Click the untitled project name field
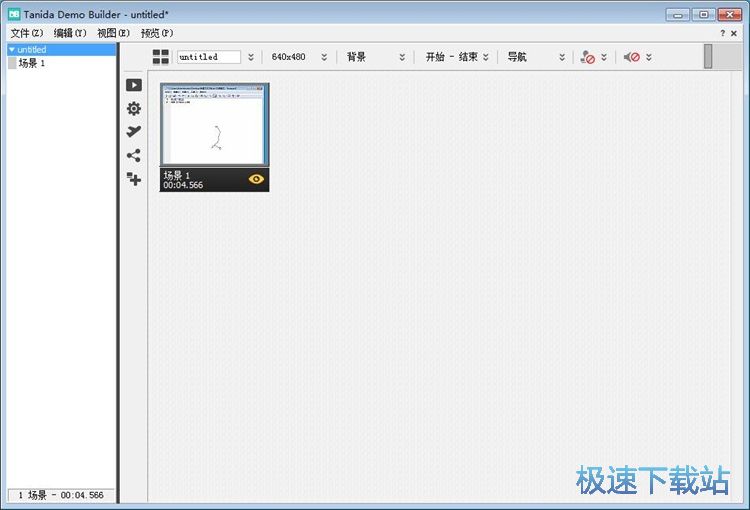The width and height of the screenshot is (750, 510). (x=209, y=57)
